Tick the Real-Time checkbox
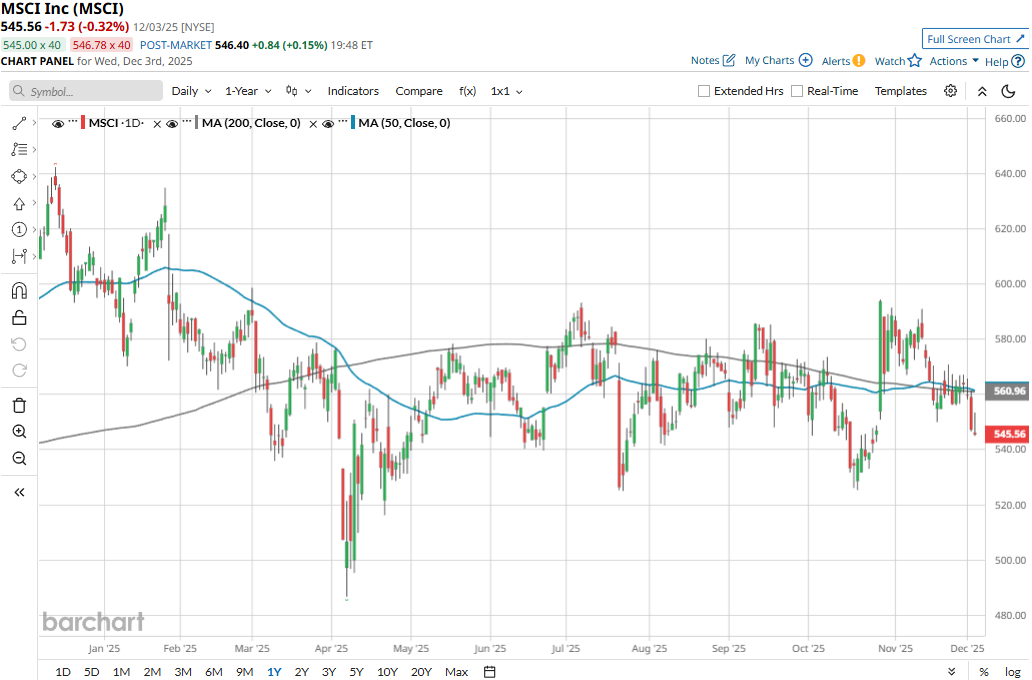The image size is (1032, 680). pos(797,91)
